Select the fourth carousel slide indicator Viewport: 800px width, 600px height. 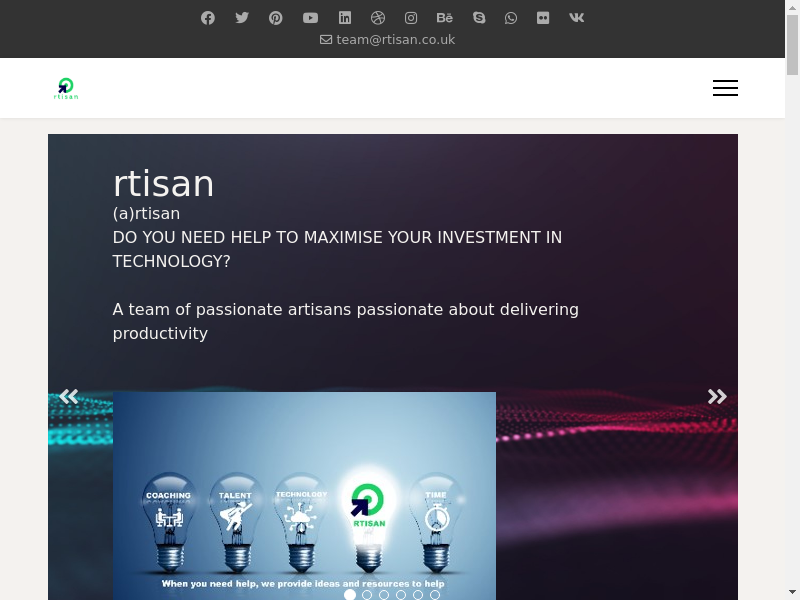[401, 595]
